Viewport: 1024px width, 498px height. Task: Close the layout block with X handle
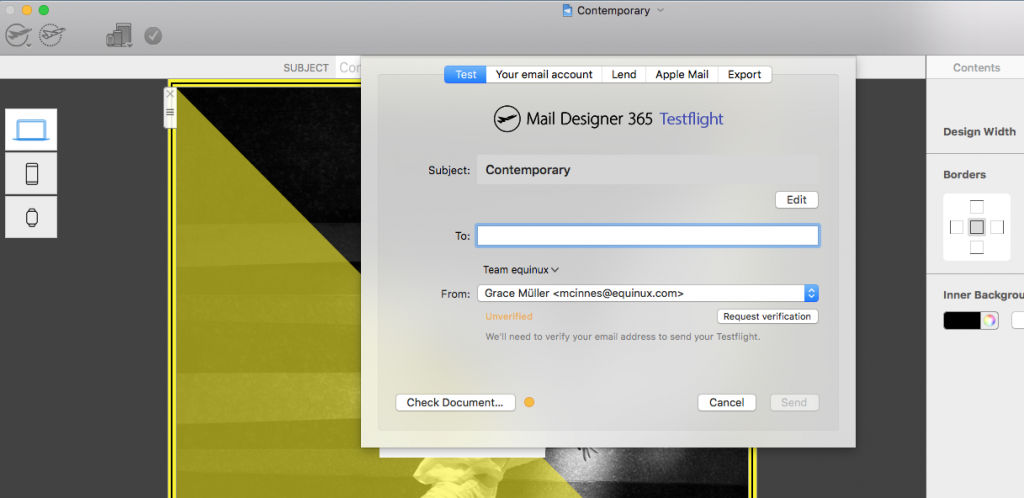[x=170, y=94]
